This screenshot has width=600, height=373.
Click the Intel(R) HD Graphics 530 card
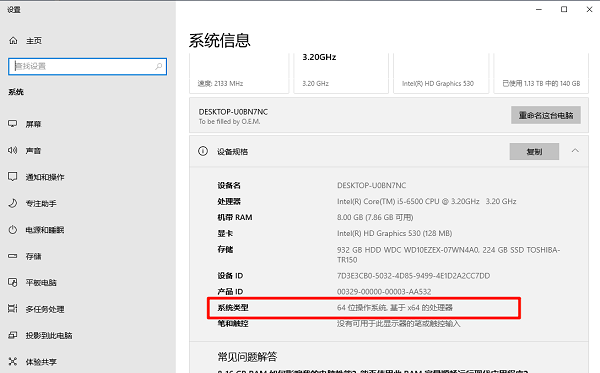[441, 73]
